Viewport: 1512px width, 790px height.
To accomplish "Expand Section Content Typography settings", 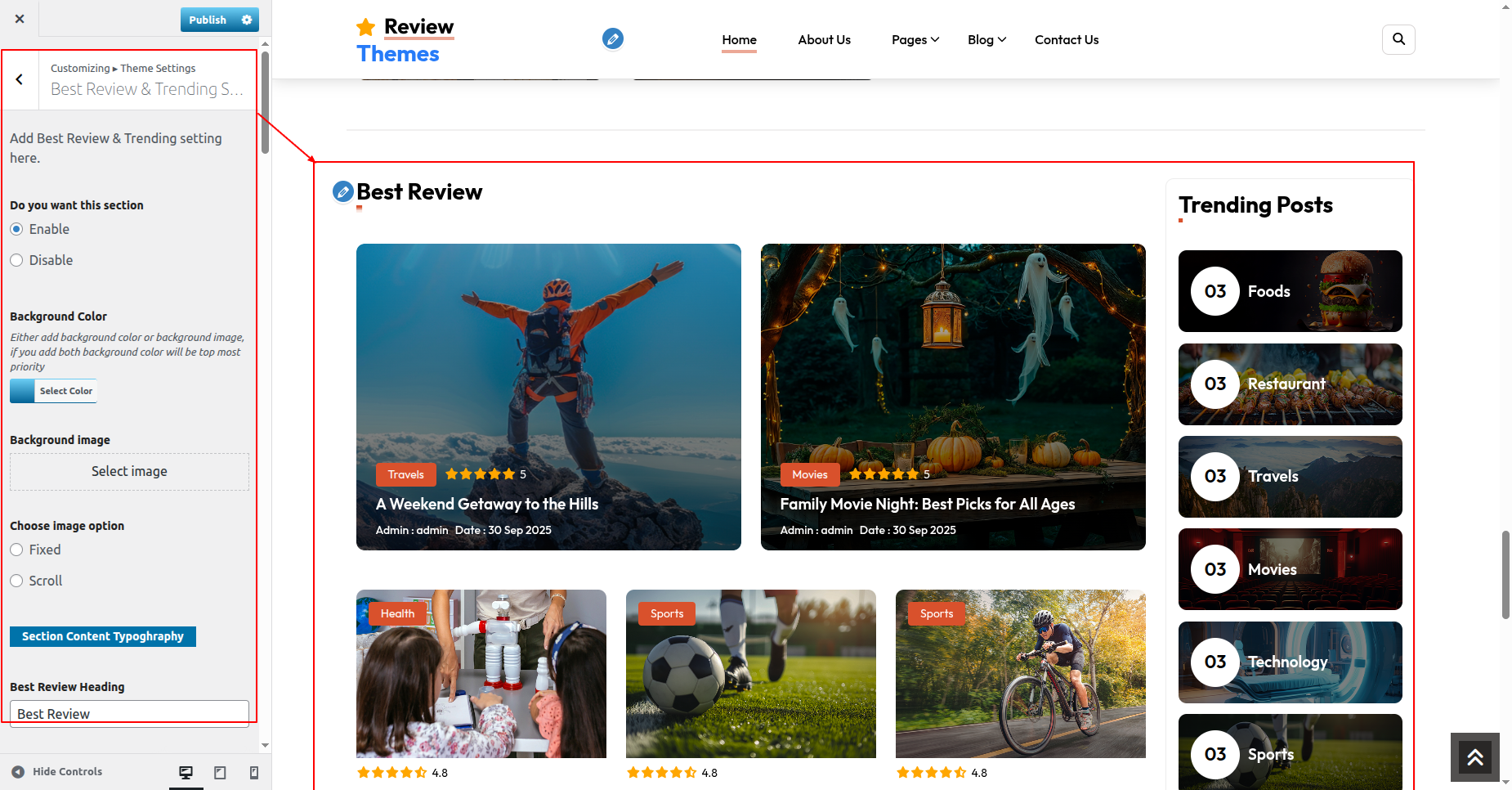I will click(103, 636).
